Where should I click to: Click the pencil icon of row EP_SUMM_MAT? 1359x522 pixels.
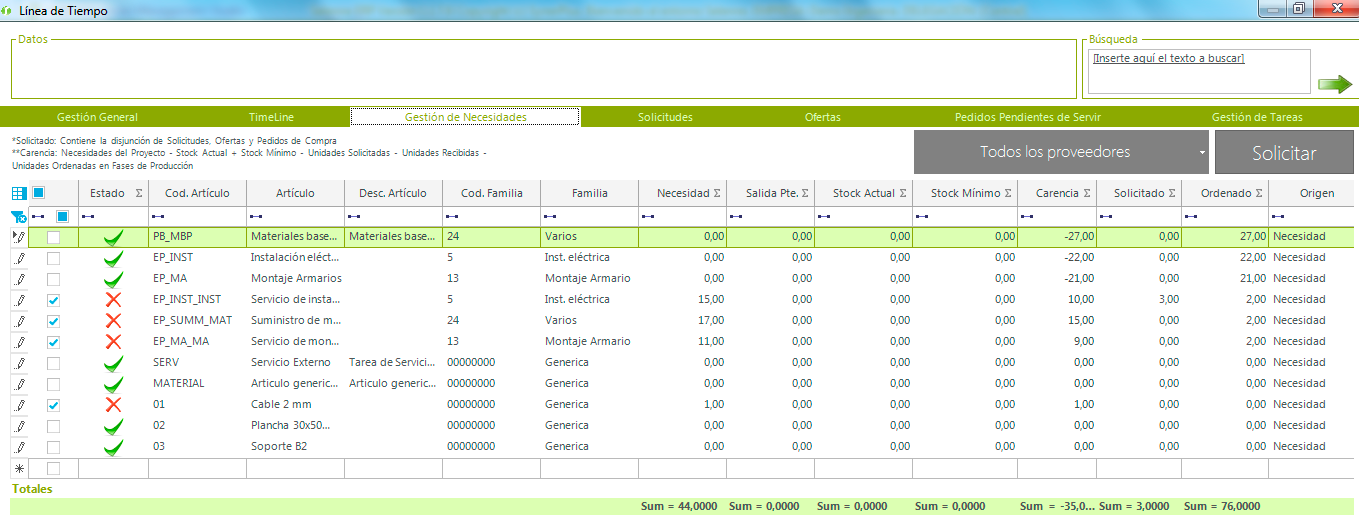pos(19,321)
